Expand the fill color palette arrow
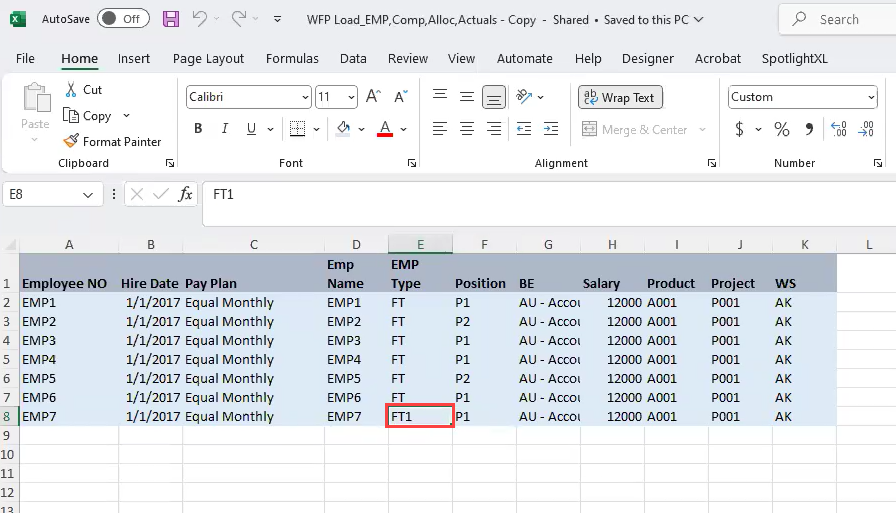This screenshot has width=896, height=513. coord(361,129)
